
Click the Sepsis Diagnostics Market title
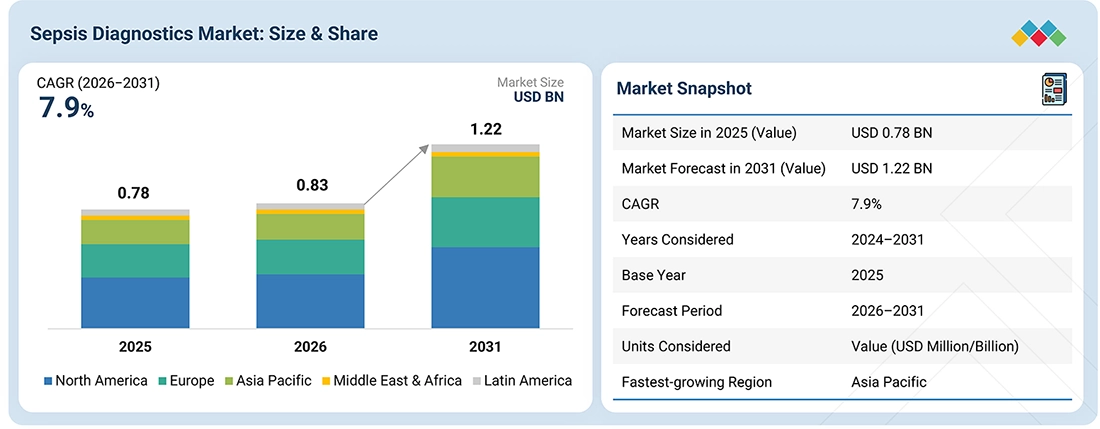pyautogui.click(x=203, y=34)
